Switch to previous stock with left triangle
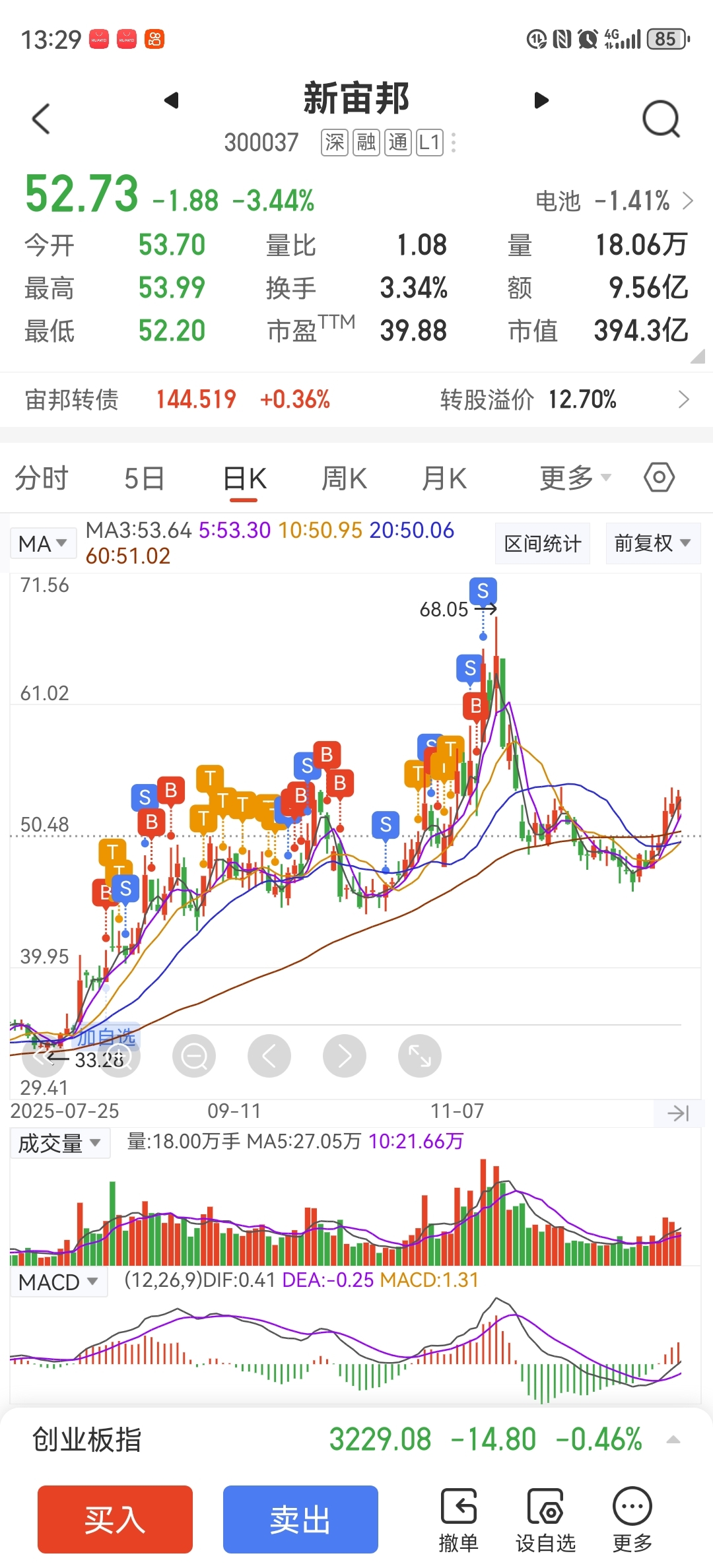The width and height of the screenshot is (713, 1568). click(x=172, y=100)
